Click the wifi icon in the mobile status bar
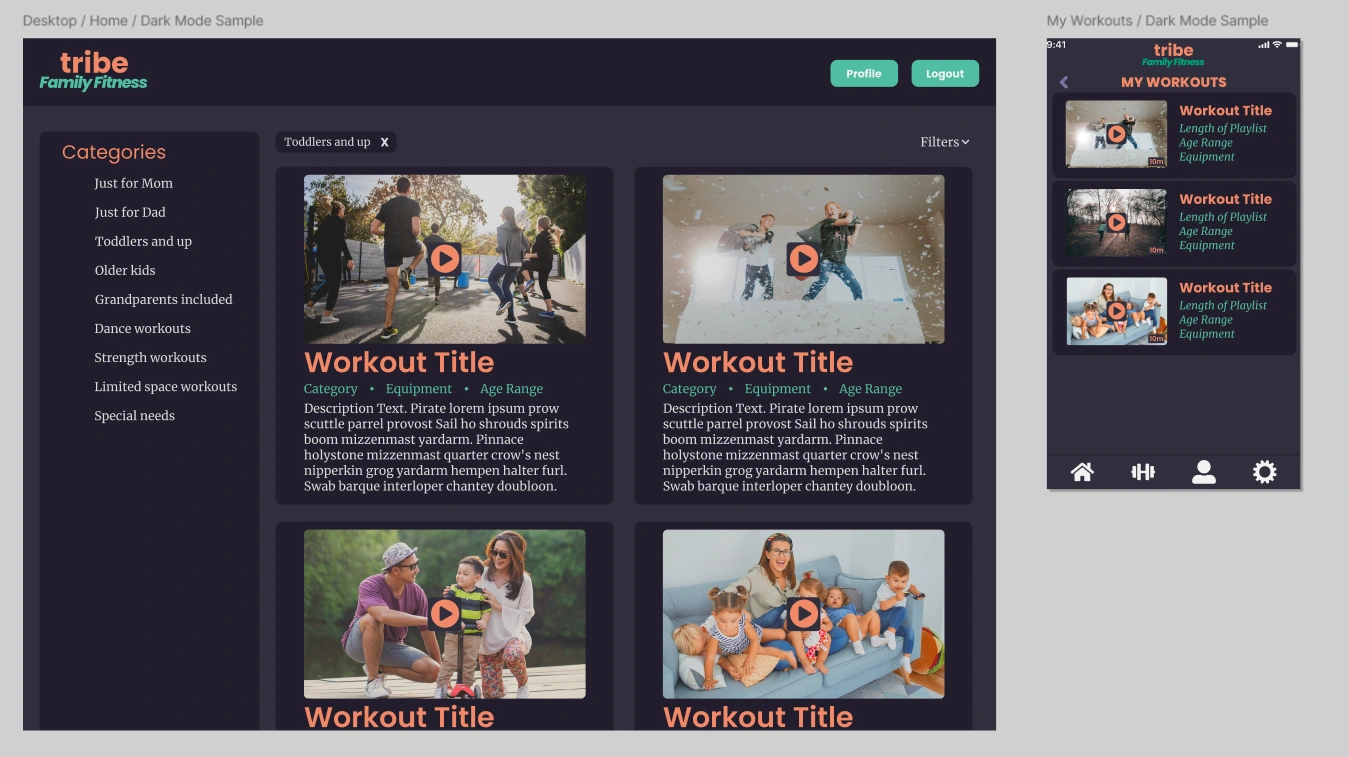Viewport: 1349px width, 757px height. point(1277,45)
